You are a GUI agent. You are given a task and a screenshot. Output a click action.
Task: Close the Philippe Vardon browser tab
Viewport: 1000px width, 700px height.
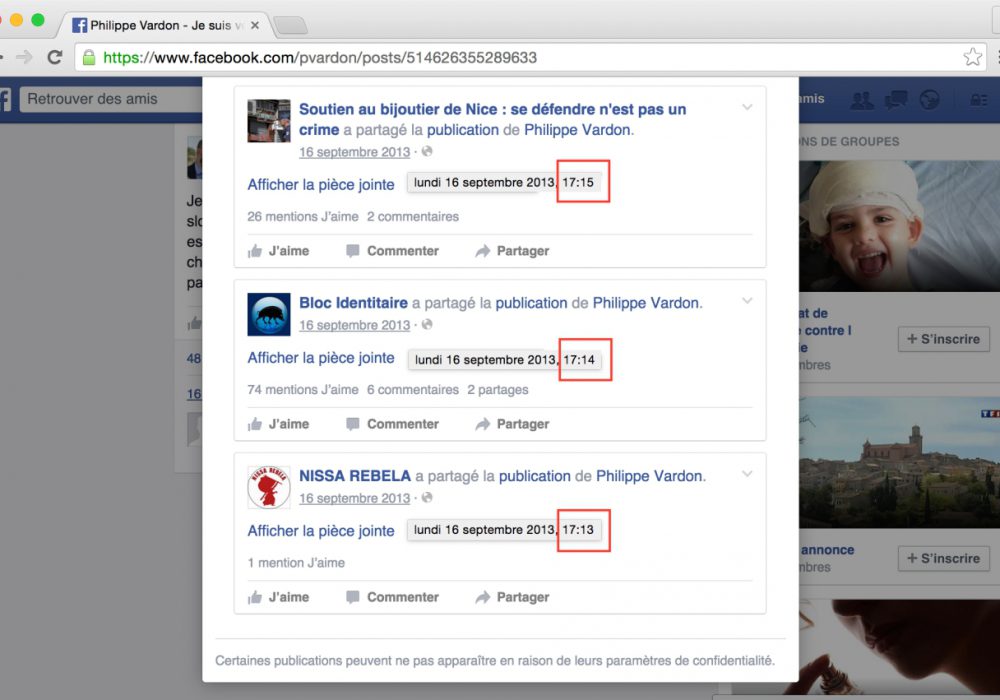pos(255,26)
